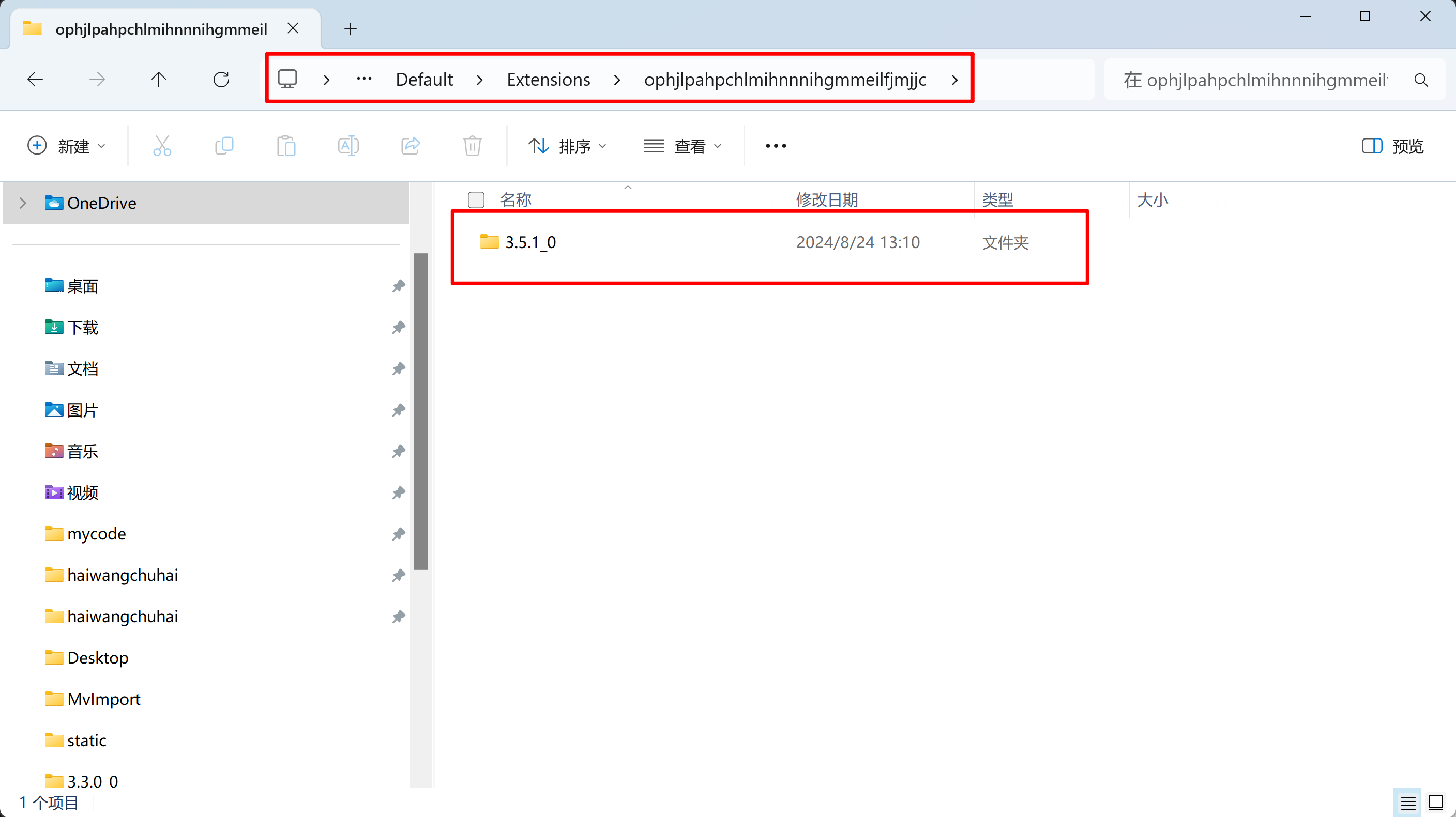
Task: Switch to large icons view in status bar
Action: [1436, 803]
